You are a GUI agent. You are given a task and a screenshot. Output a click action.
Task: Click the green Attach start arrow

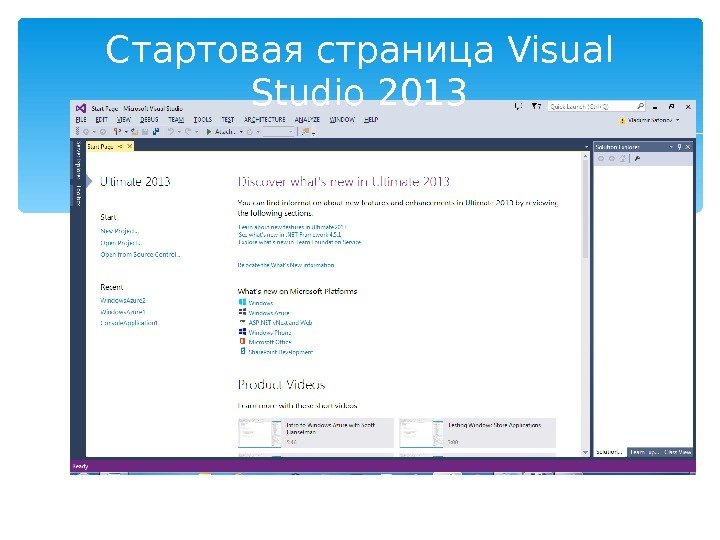coord(208,132)
